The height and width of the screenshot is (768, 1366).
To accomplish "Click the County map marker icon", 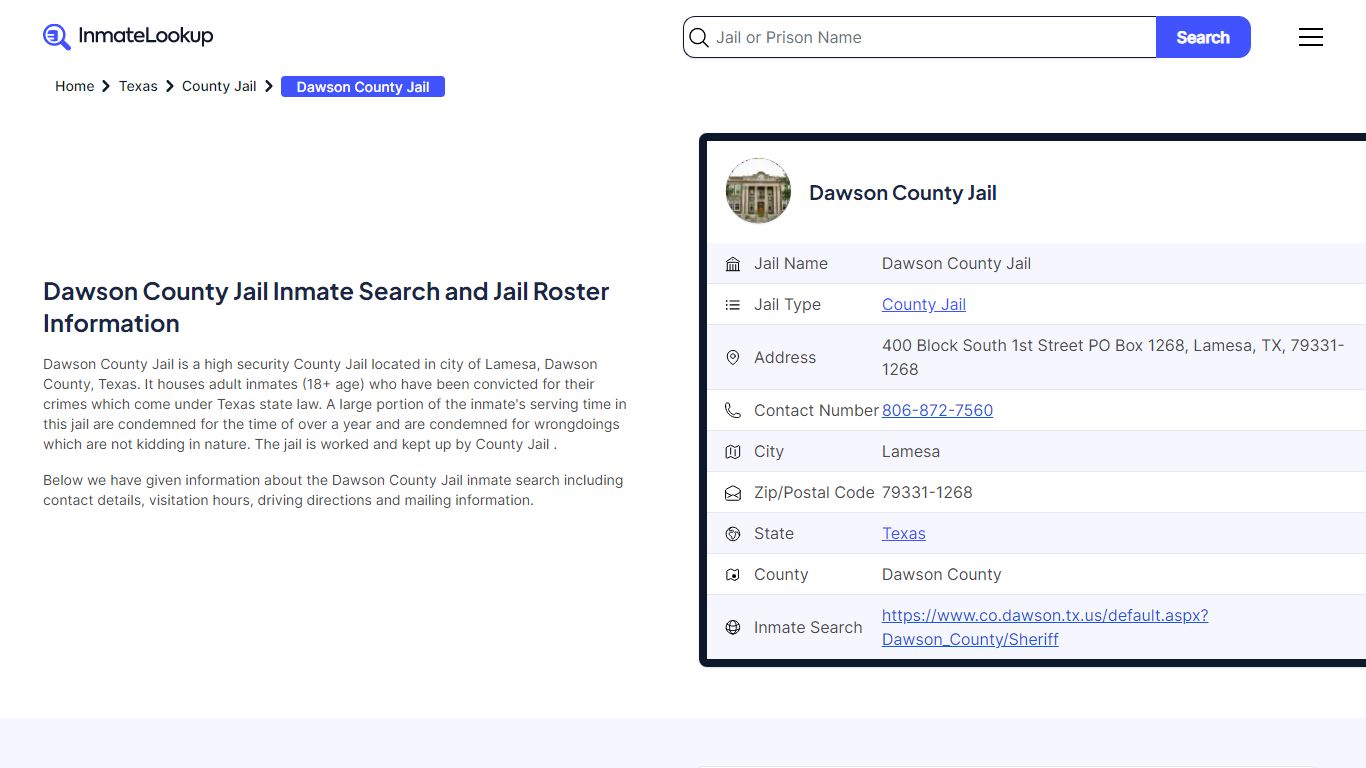I will [x=733, y=575].
